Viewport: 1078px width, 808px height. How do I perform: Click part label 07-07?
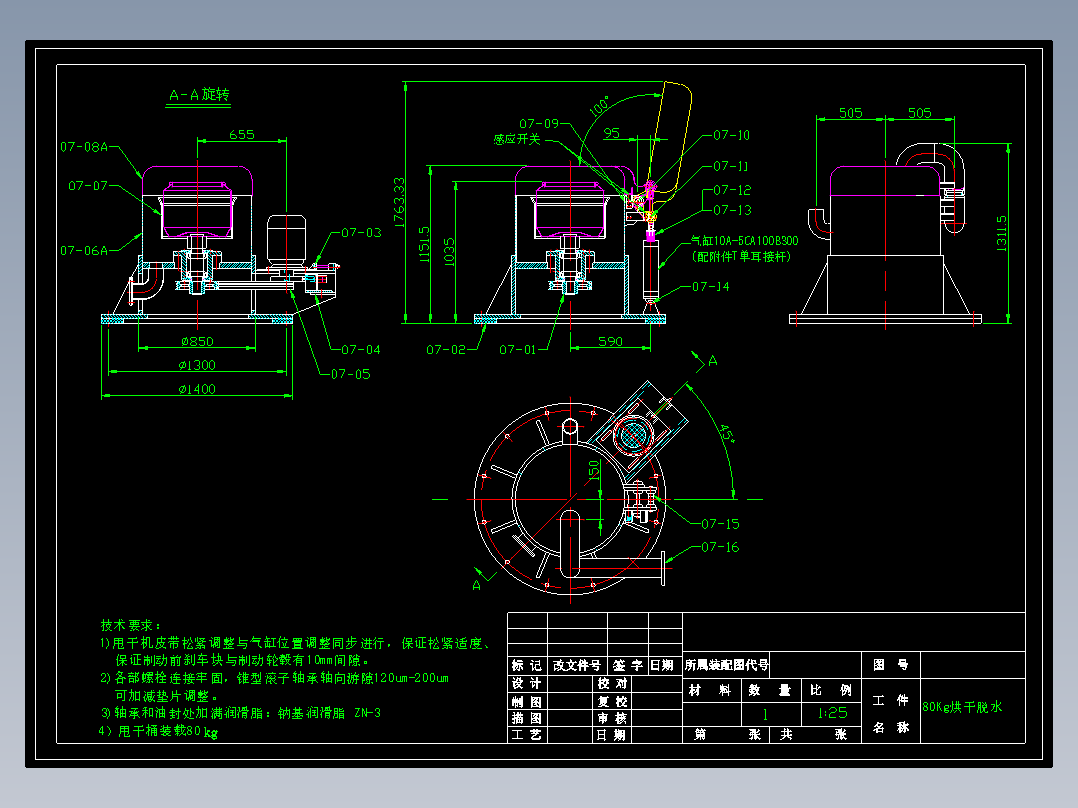point(88,186)
